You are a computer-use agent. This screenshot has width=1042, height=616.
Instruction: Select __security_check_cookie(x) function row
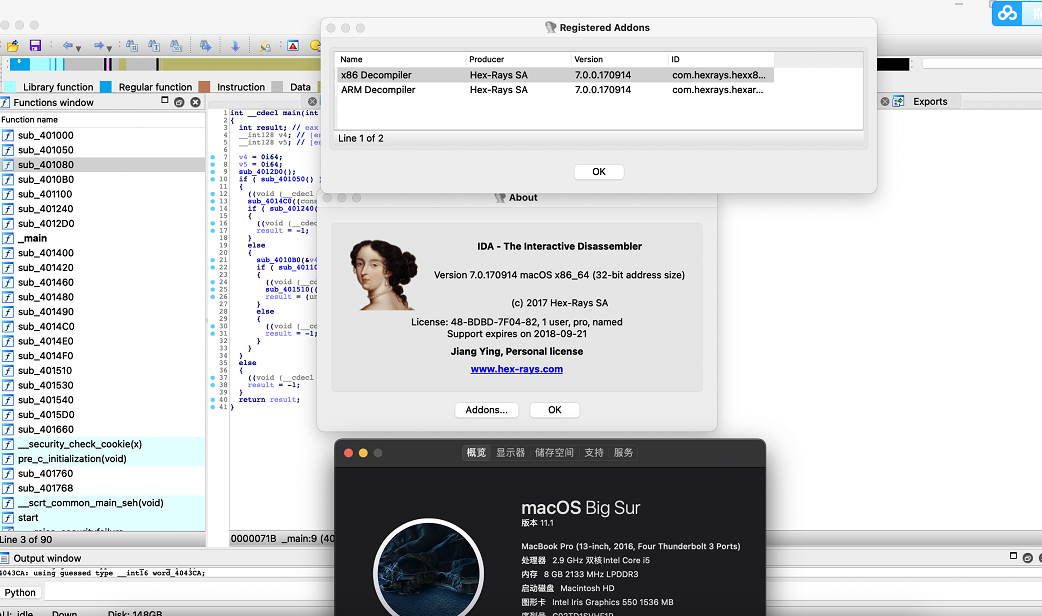tap(102, 444)
